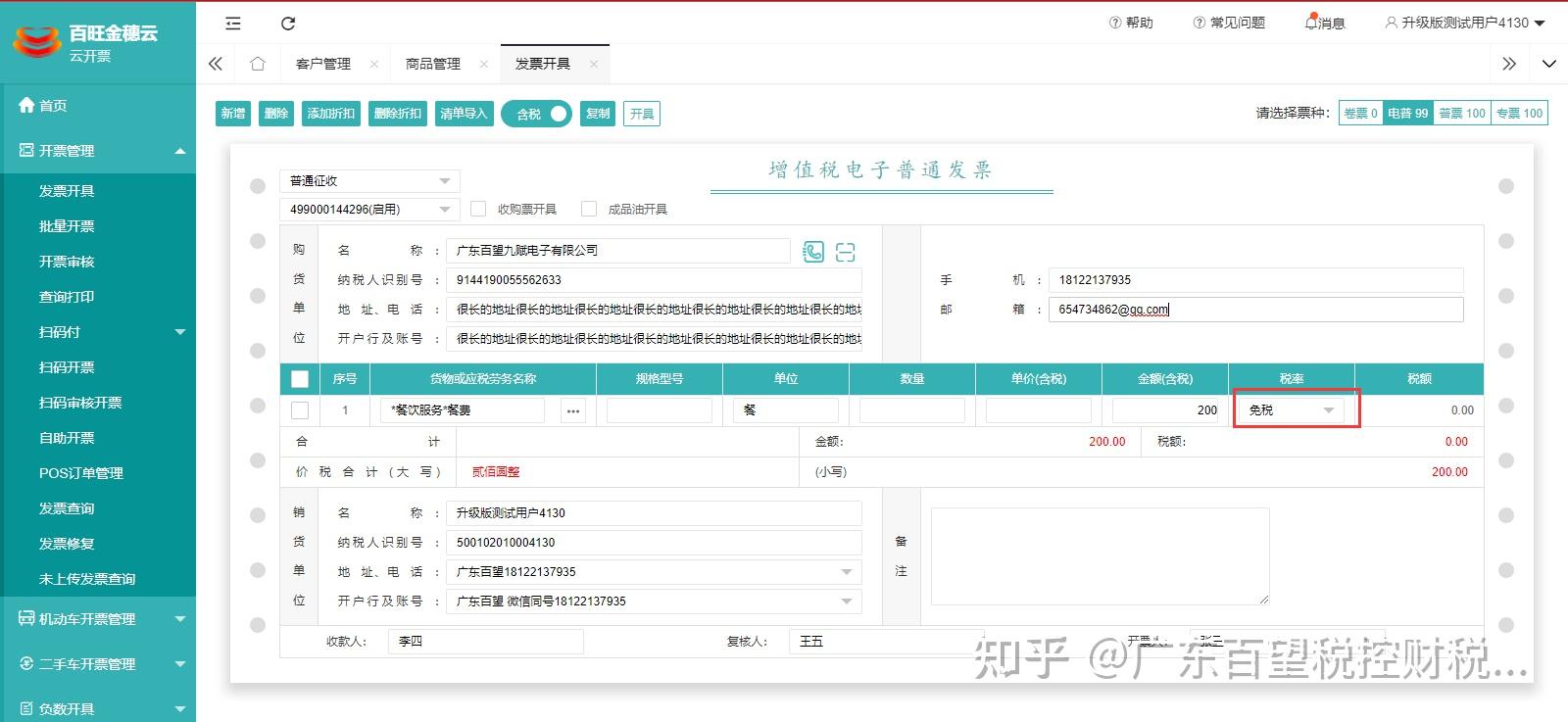1568x722 pixels.
Task: Click the 手机 phone number field
Action: pyautogui.click(x=1255, y=280)
